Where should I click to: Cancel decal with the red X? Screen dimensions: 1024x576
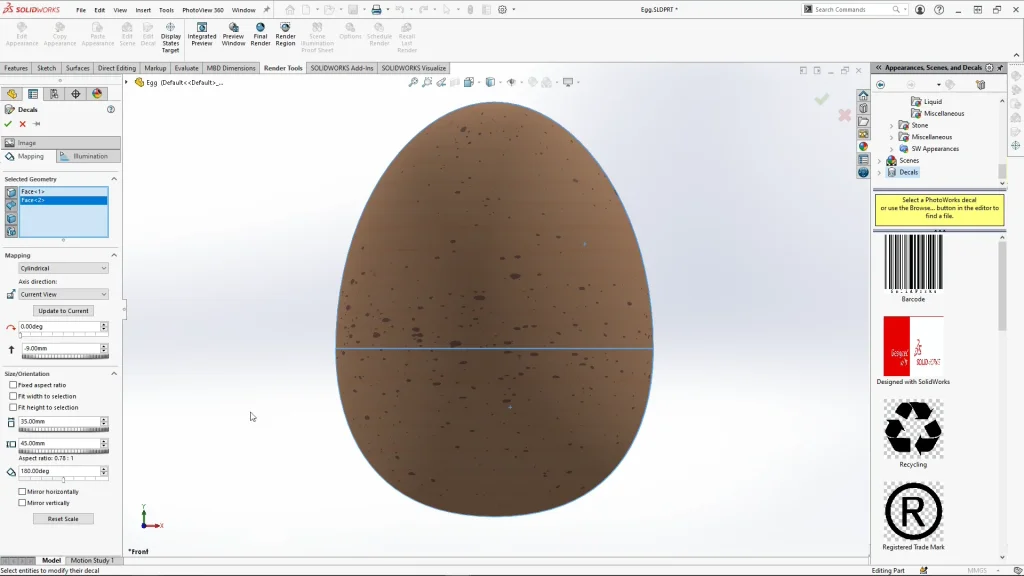22,124
